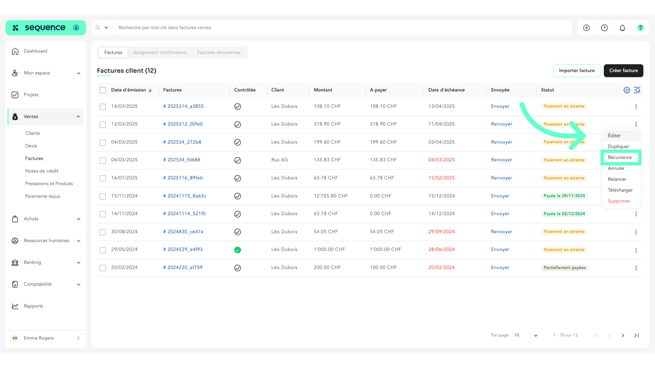This screenshot has width=655, height=368.
Task: Click the plus add icon in top bar
Action: coord(586,28)
